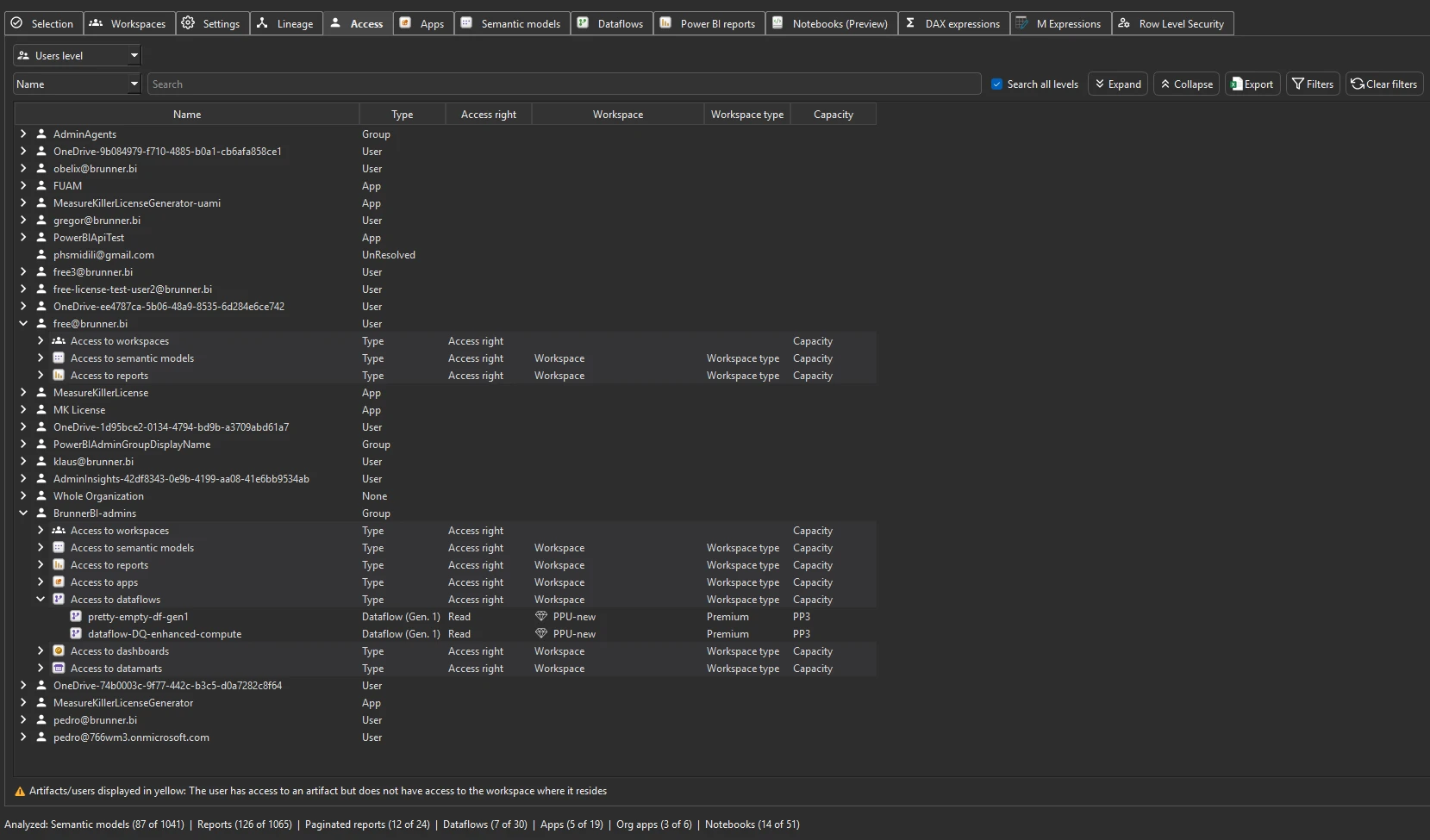
Task: Go to the DAX expressions tab
Action: [953, 23]
